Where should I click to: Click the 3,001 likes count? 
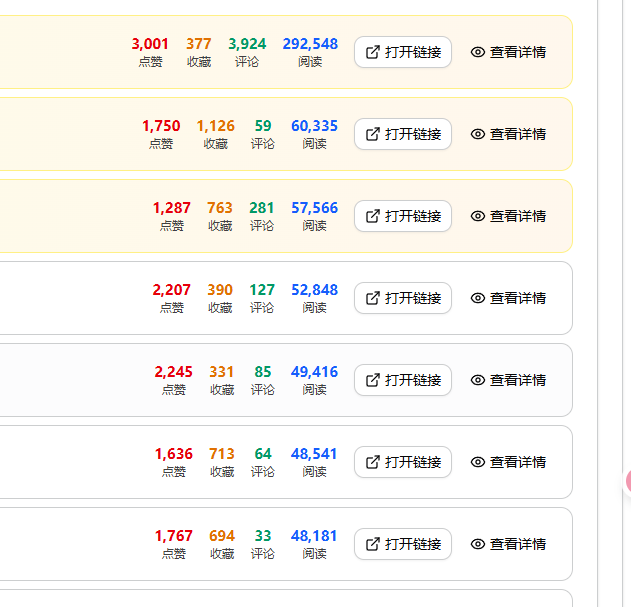tap(150, 44)
